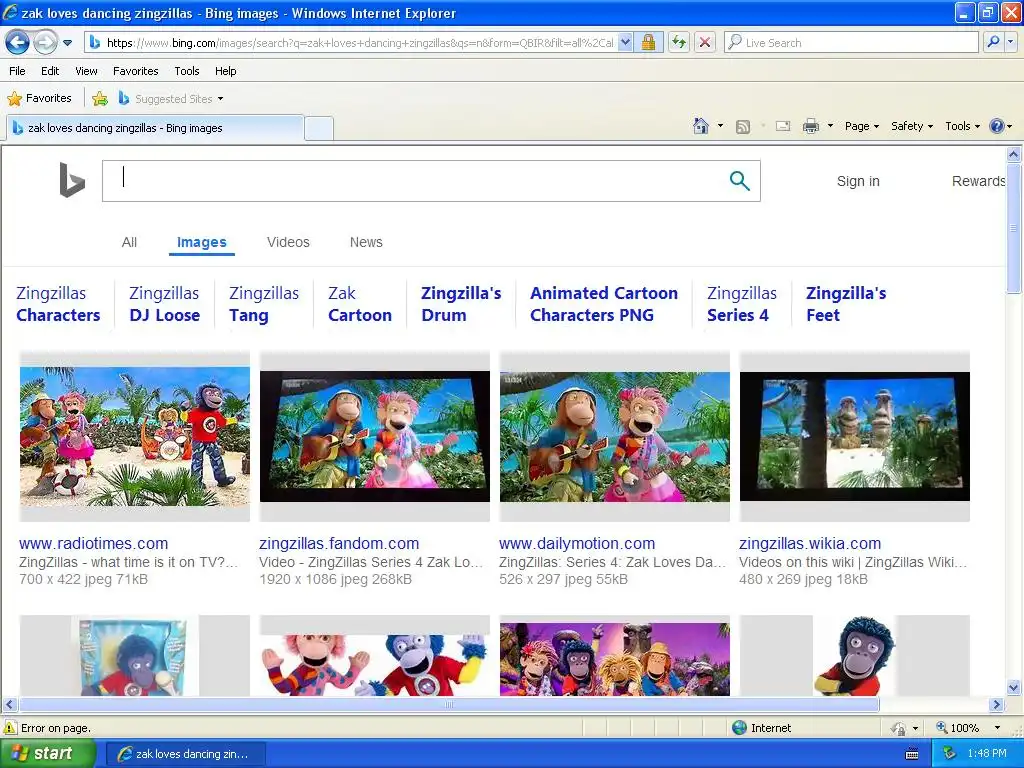Click into the Bing search text box
Image resolution: width=1024 pixels, height=768 pixels.
[x=411, y=181]
